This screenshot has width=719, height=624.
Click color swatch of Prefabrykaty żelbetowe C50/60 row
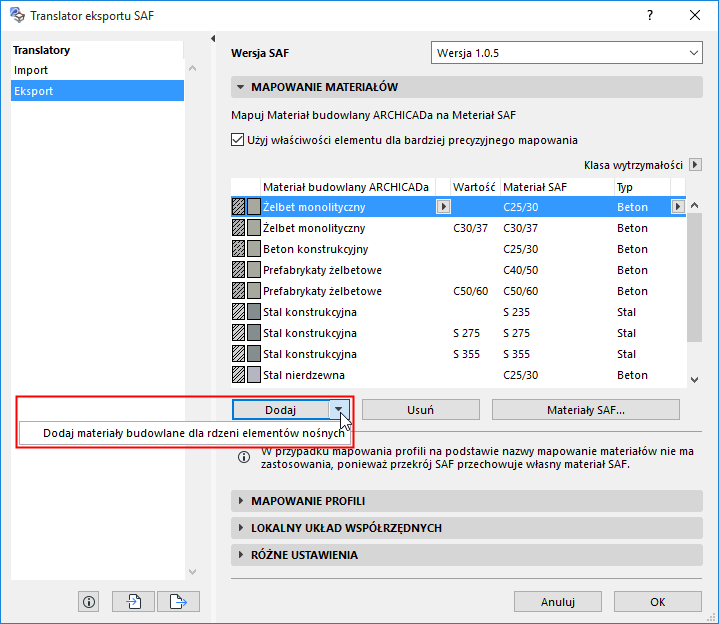coord(254,291)
